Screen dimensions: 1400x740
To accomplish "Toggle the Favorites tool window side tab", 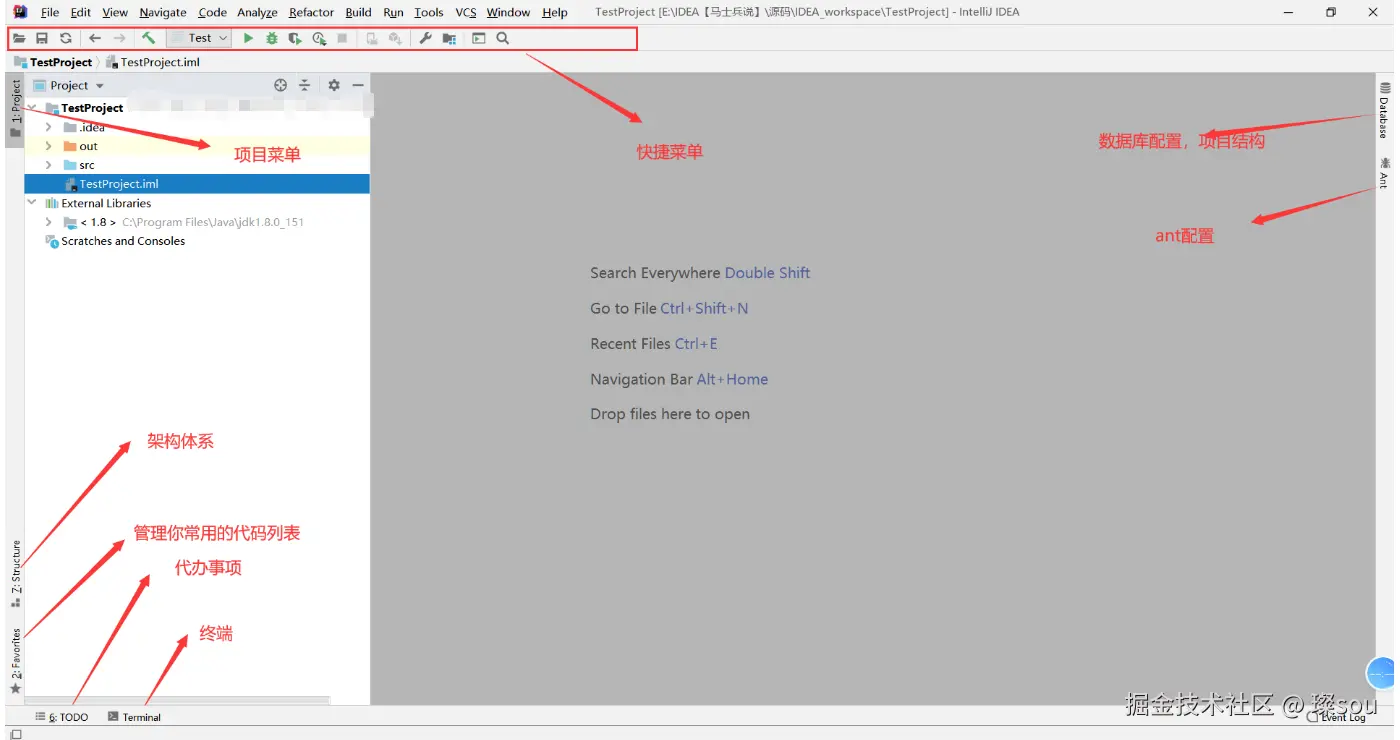I will tap(16, 661).
